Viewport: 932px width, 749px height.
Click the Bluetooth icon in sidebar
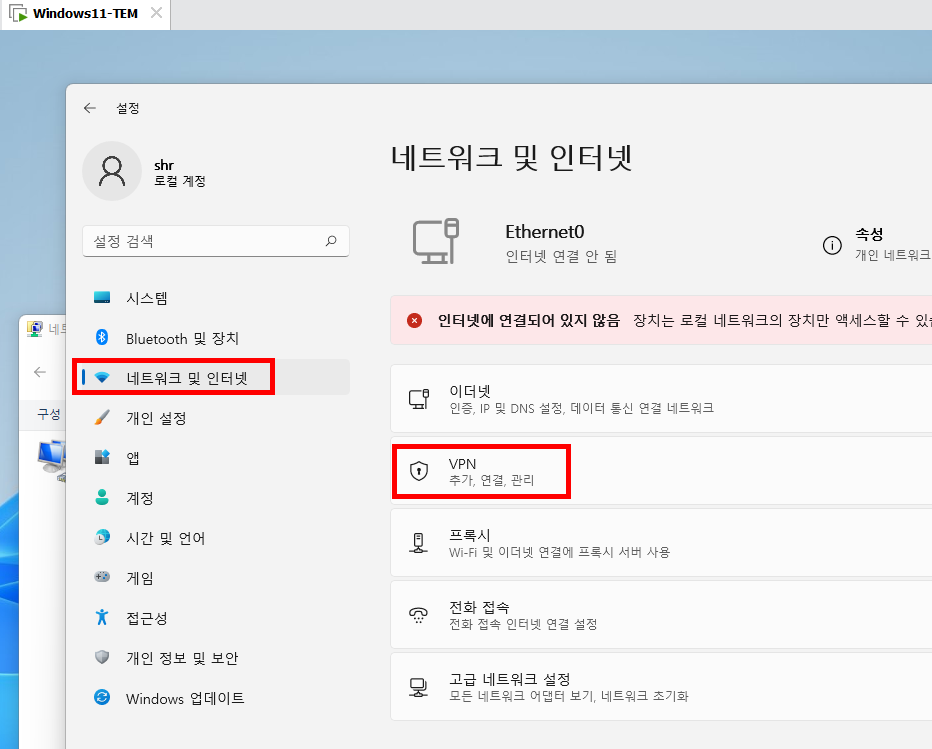[x=102, y=338]
